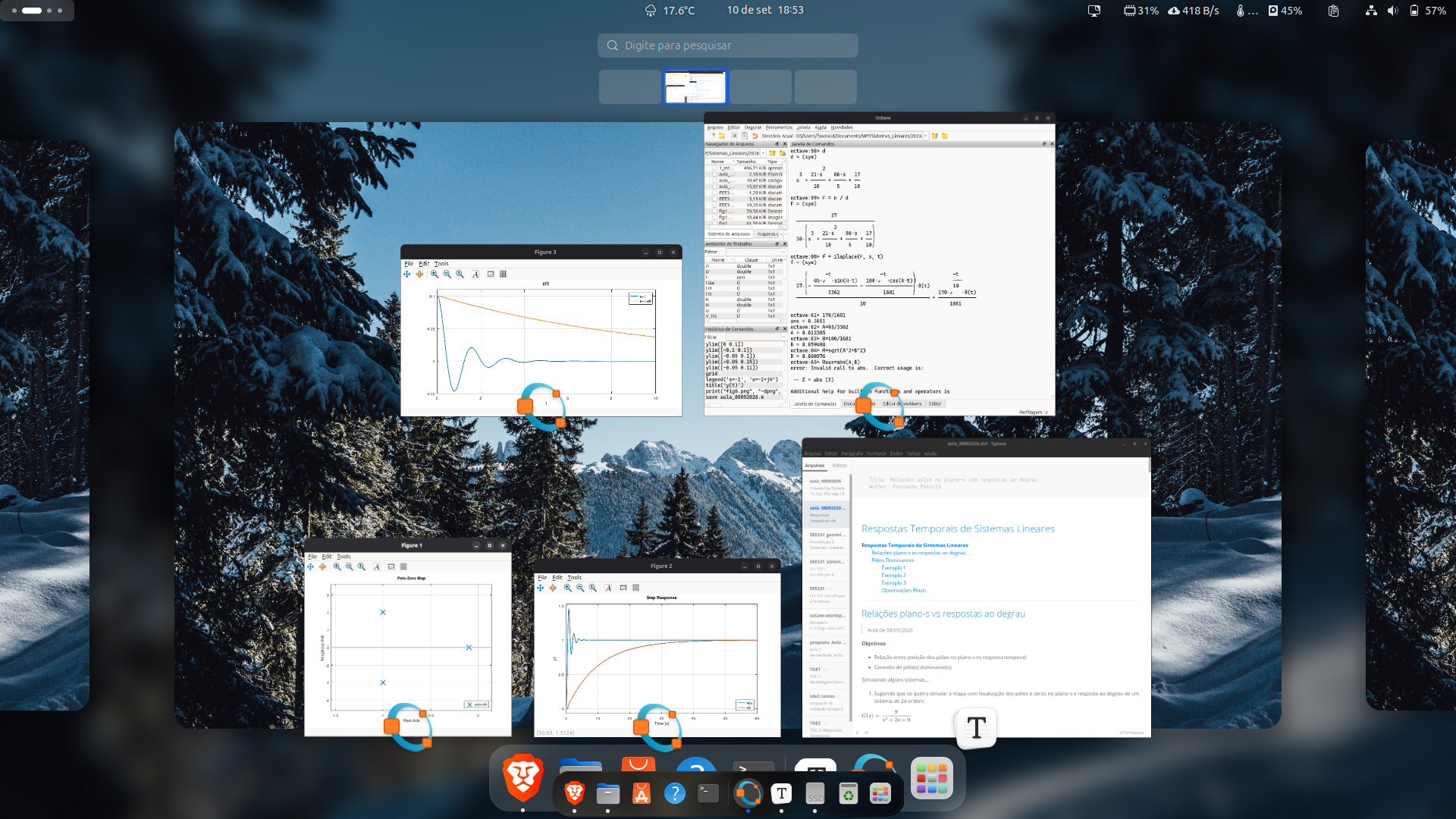This screenshot has height=819, width=1456.
Task: Click the zoom in icon in Figure 1
Action: pos(337,566)
